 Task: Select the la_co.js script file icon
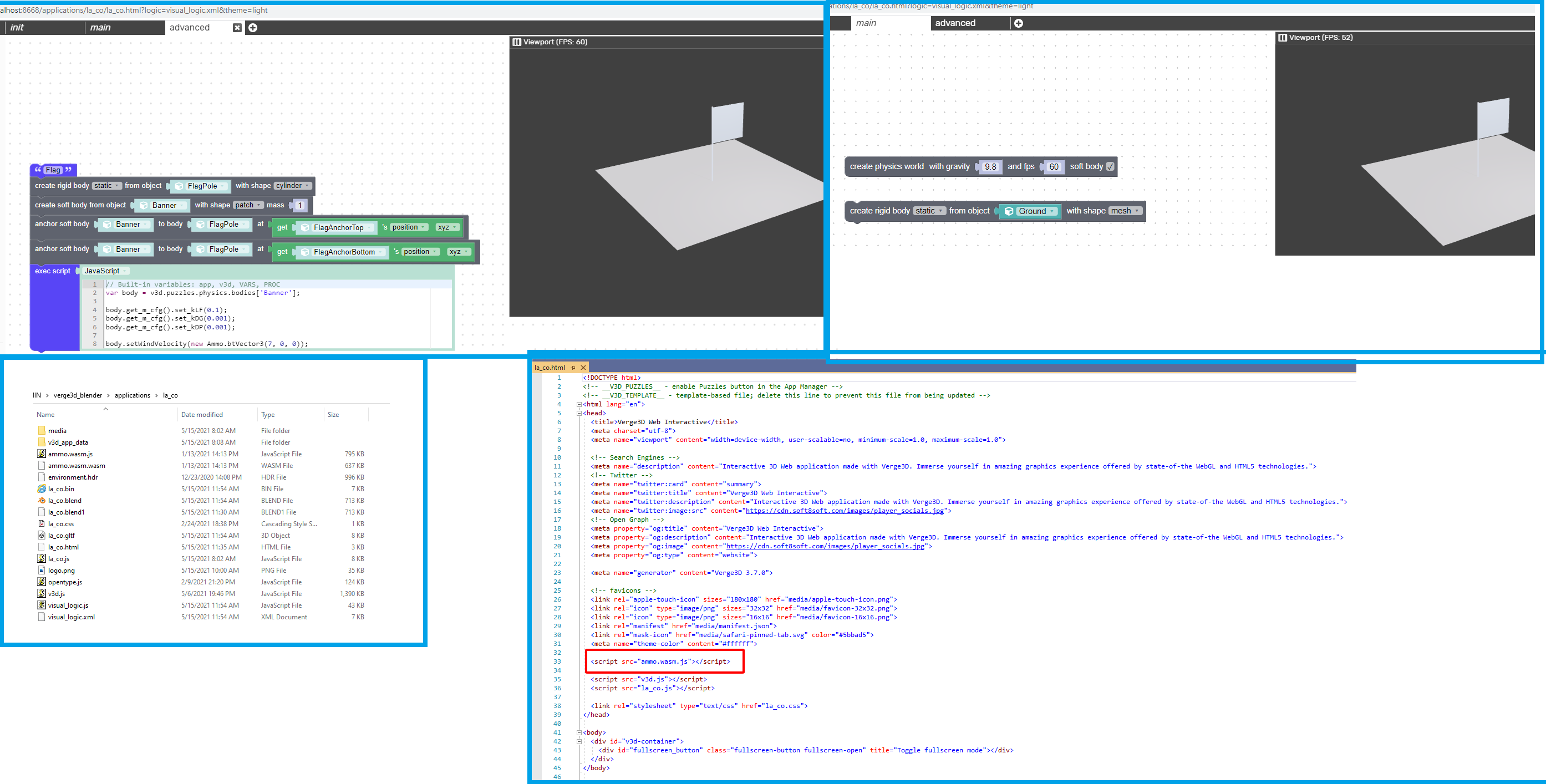tap(42, 559)
